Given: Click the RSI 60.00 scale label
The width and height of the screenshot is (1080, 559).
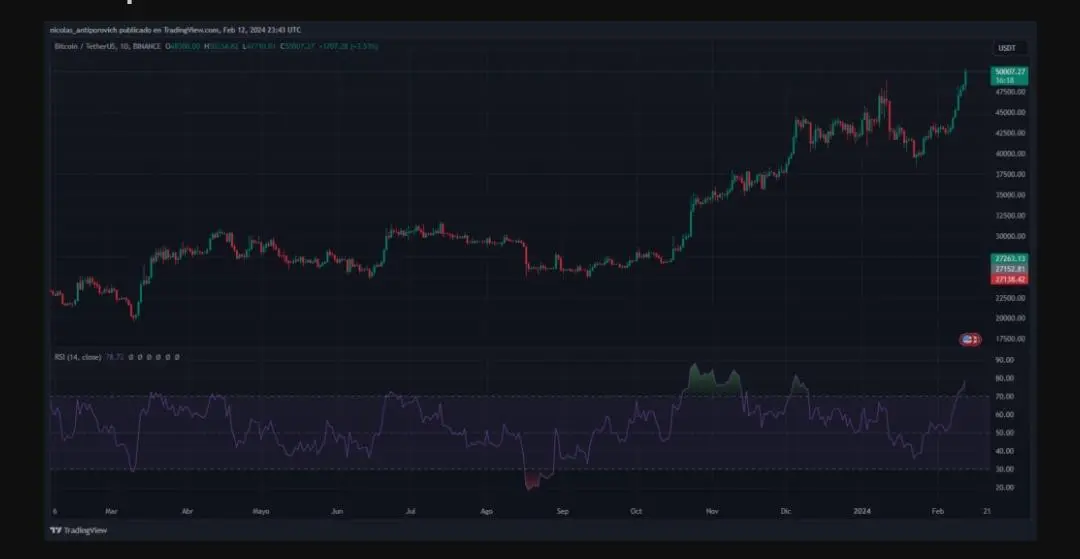Looking at the screenshot, I should click(x=1005, y=414).
